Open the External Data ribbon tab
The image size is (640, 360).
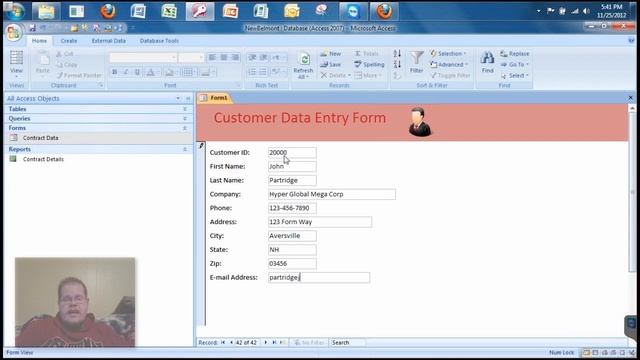109,41
